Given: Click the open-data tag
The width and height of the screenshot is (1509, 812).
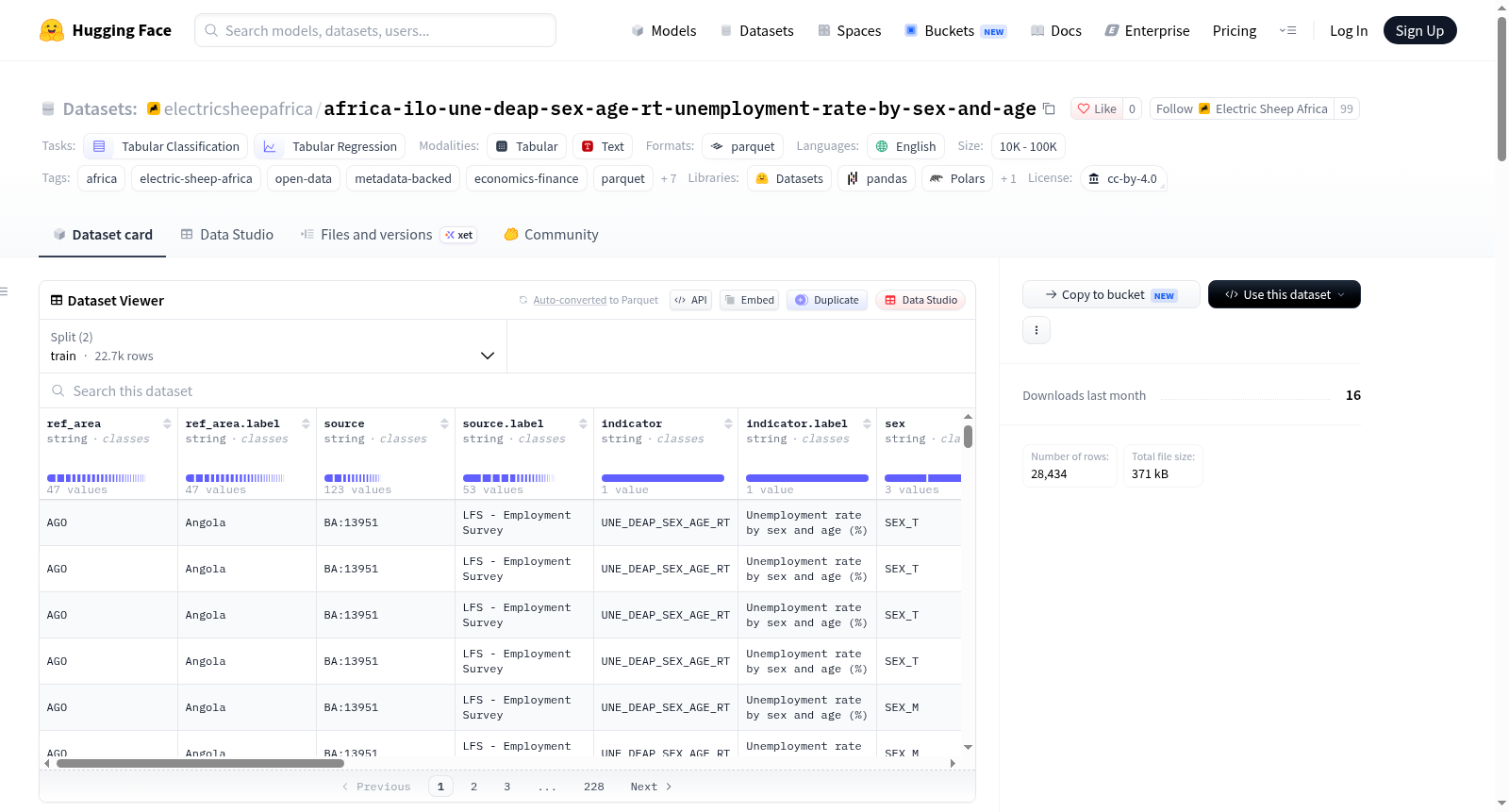Looking at the screenshot, I should pyautogui.click(x=304, y=178).
